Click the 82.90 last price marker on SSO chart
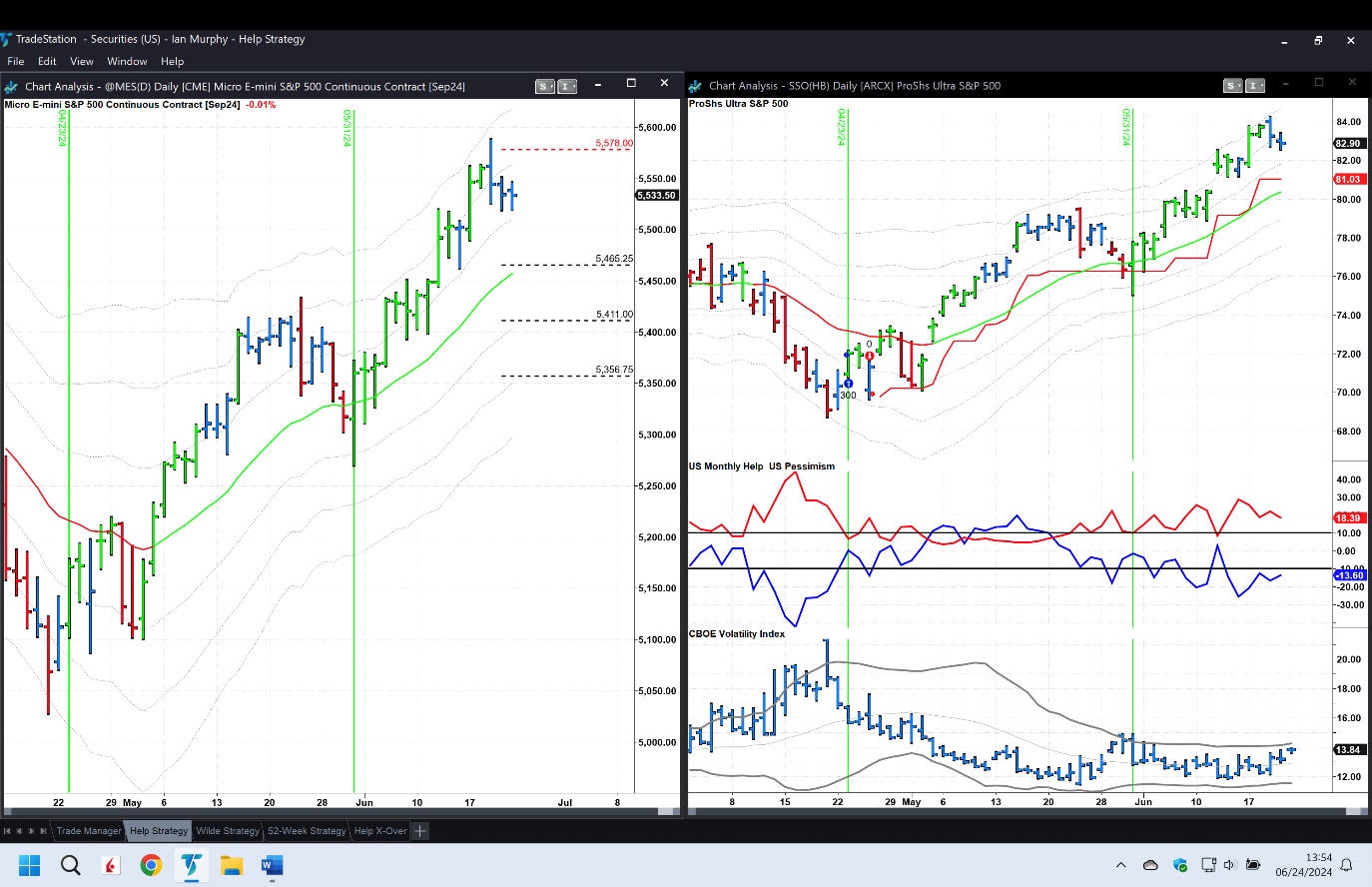The height and width of the screenshot is (887, 1372). [x=1348, y=143]
